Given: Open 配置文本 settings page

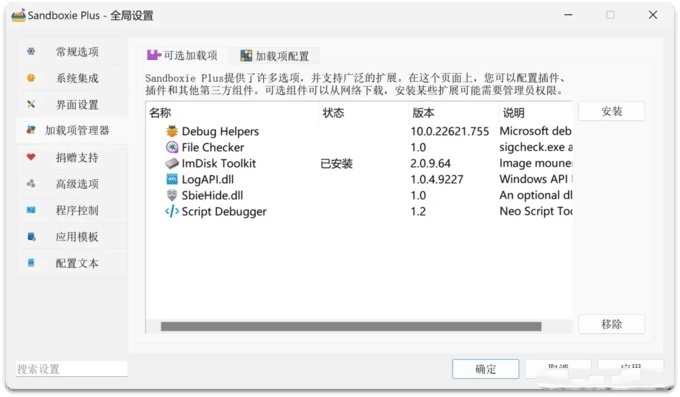Looking at the screenshot, I should [73, 263].
